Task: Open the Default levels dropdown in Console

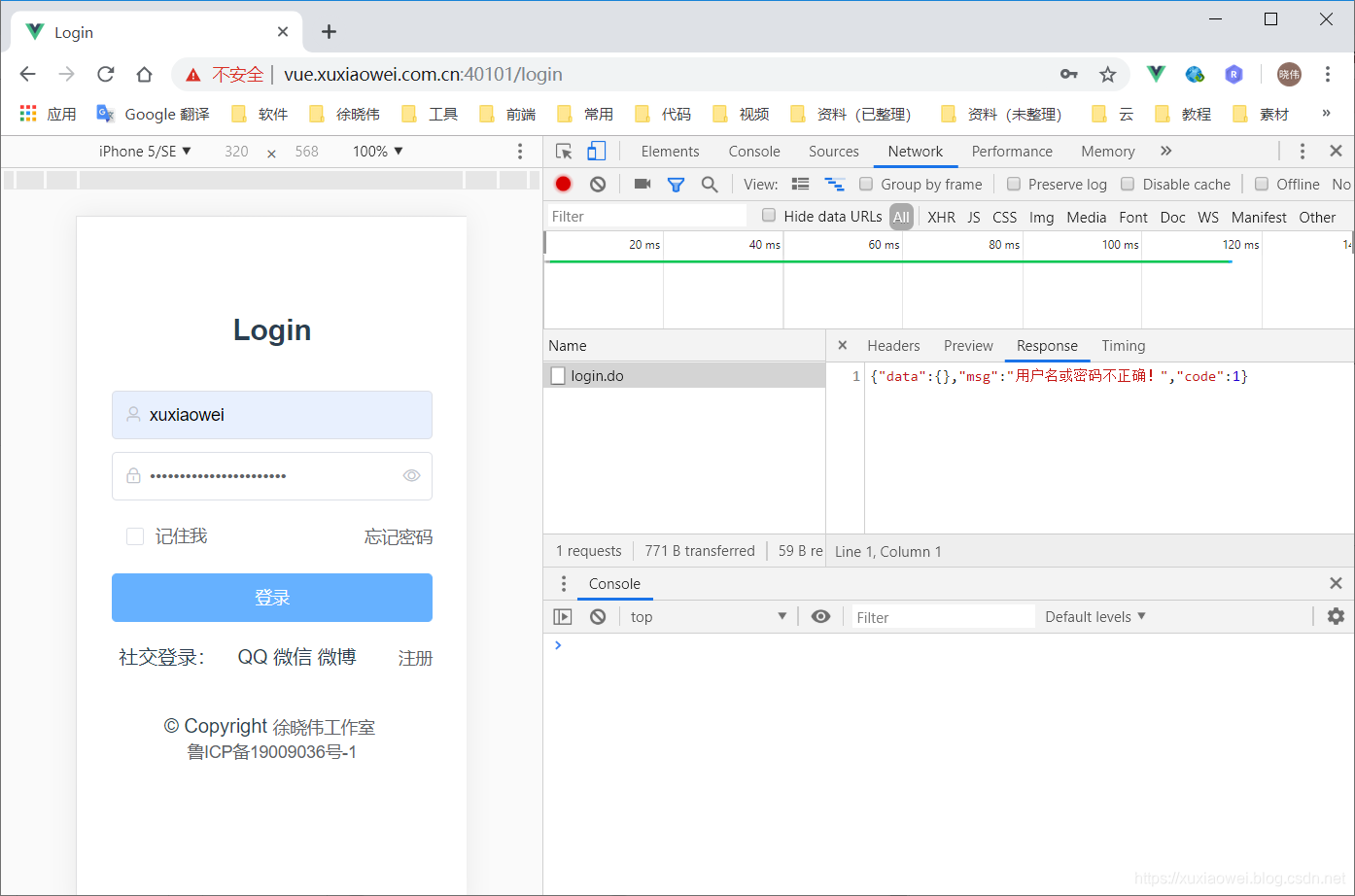Action: pos(1094,616)
